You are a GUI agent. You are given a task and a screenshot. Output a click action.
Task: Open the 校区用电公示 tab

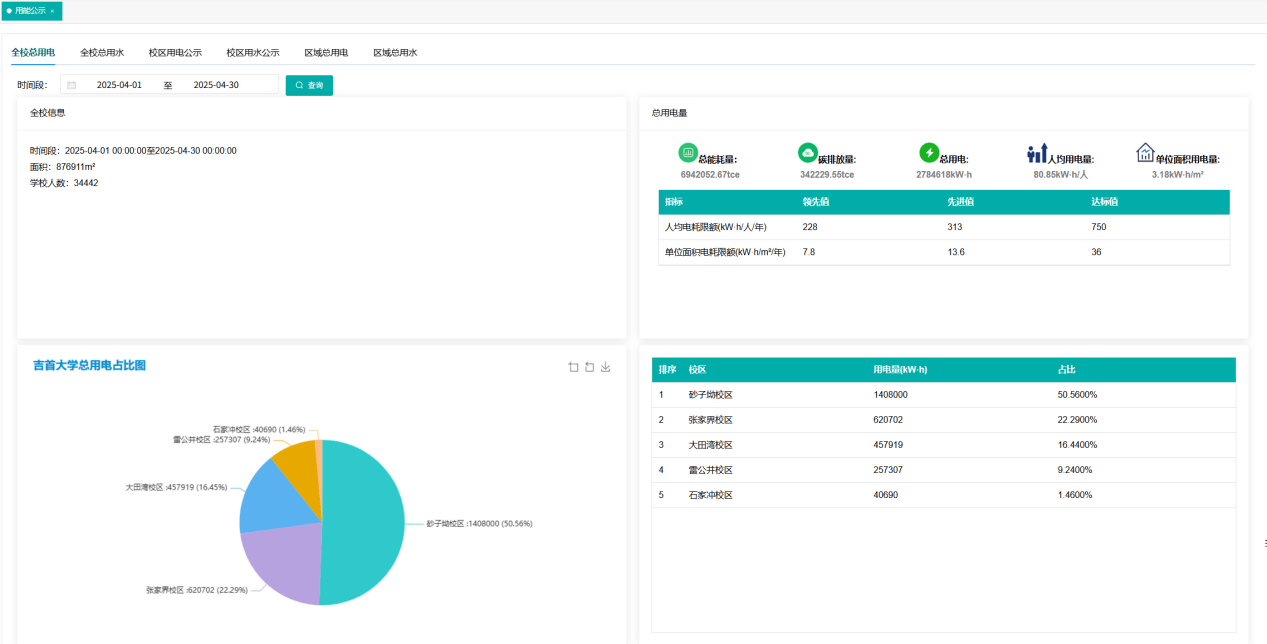[175, 53]
